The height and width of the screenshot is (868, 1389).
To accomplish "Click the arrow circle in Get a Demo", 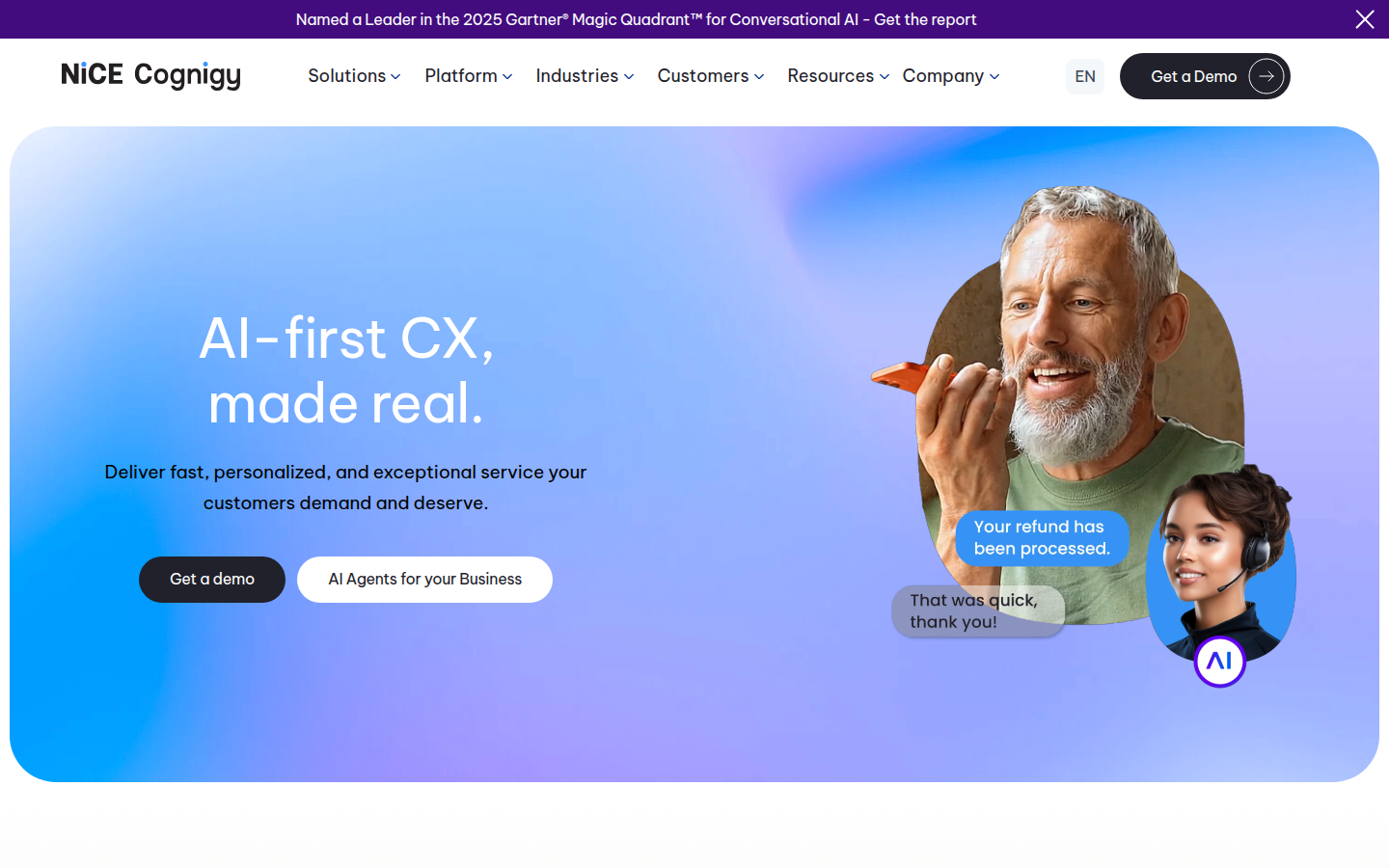I will click(x=1266, y=76).
